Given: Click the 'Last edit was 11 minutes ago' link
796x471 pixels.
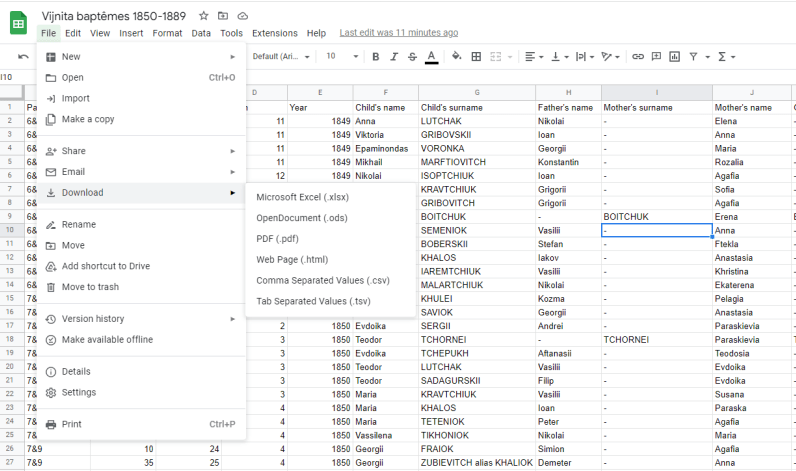Looking at the screenshot, I should 399,33.
